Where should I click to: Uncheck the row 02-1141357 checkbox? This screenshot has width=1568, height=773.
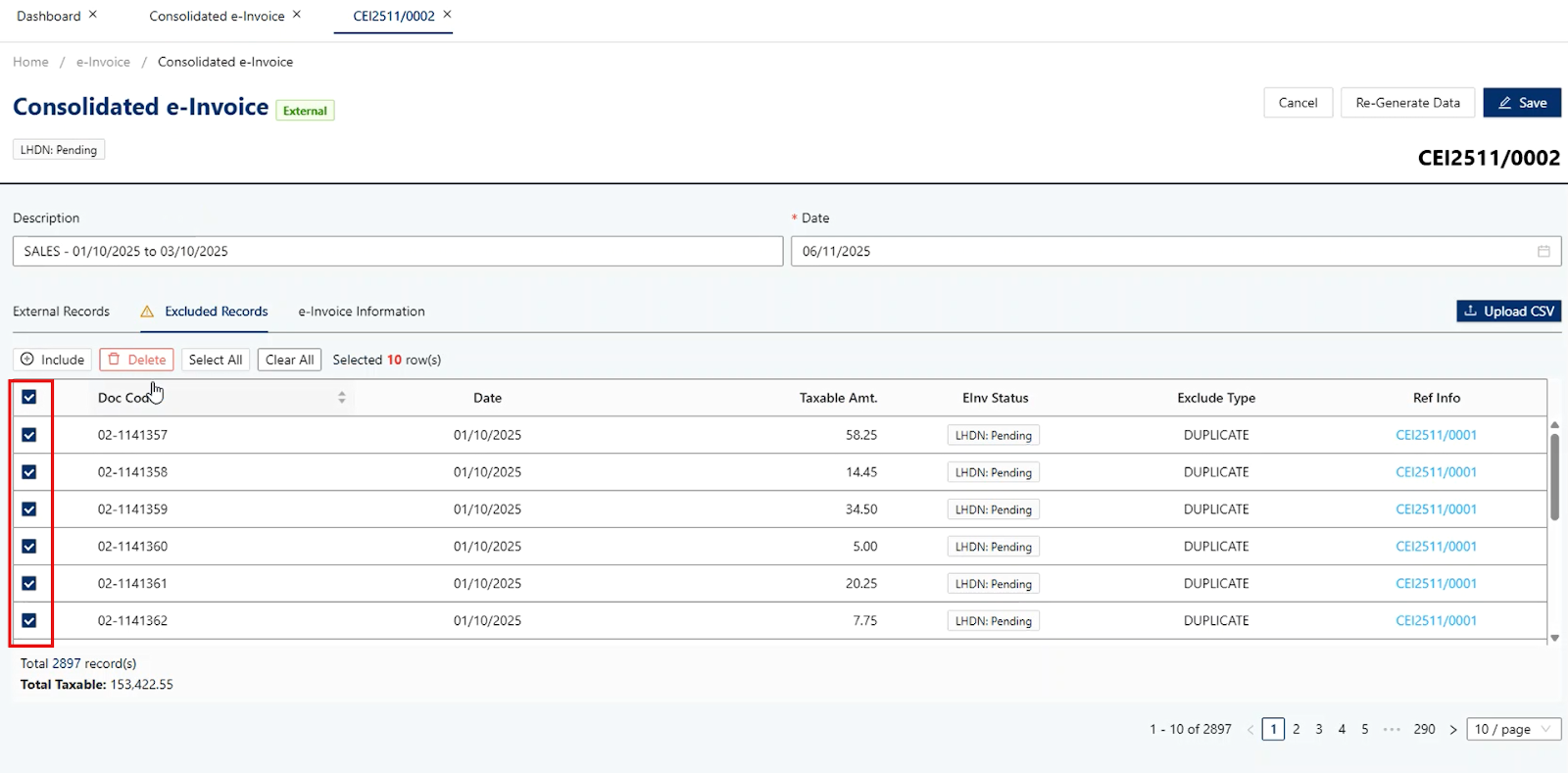click(x=29, y=435)
